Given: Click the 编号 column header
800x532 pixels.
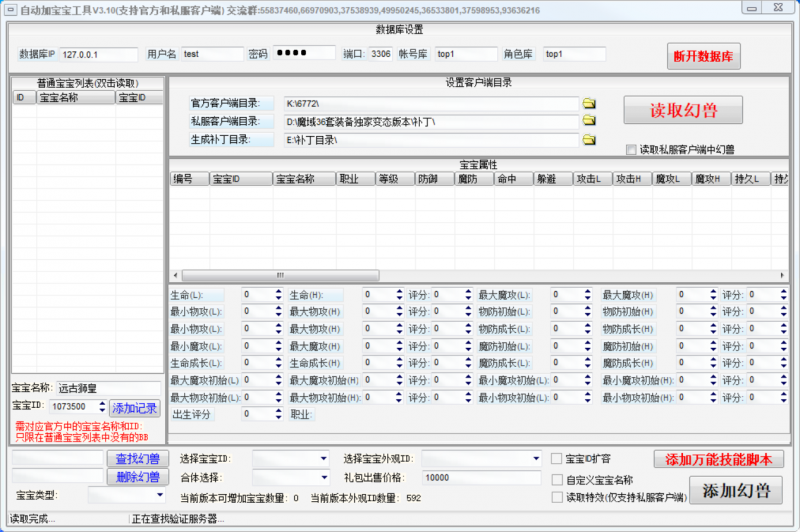Looking at the screenshot, I should 189,179.
